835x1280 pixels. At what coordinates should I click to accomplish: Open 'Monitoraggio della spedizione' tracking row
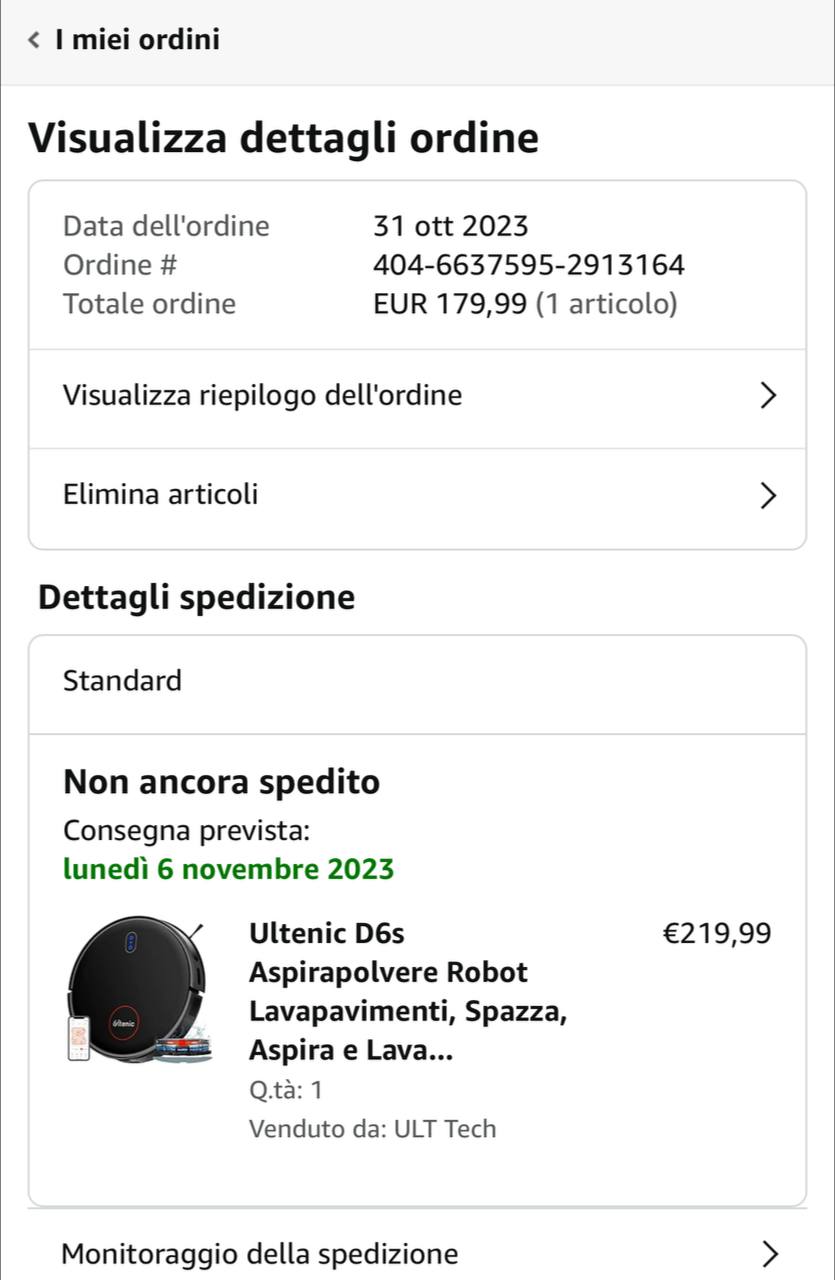[x=260, y=1253]
